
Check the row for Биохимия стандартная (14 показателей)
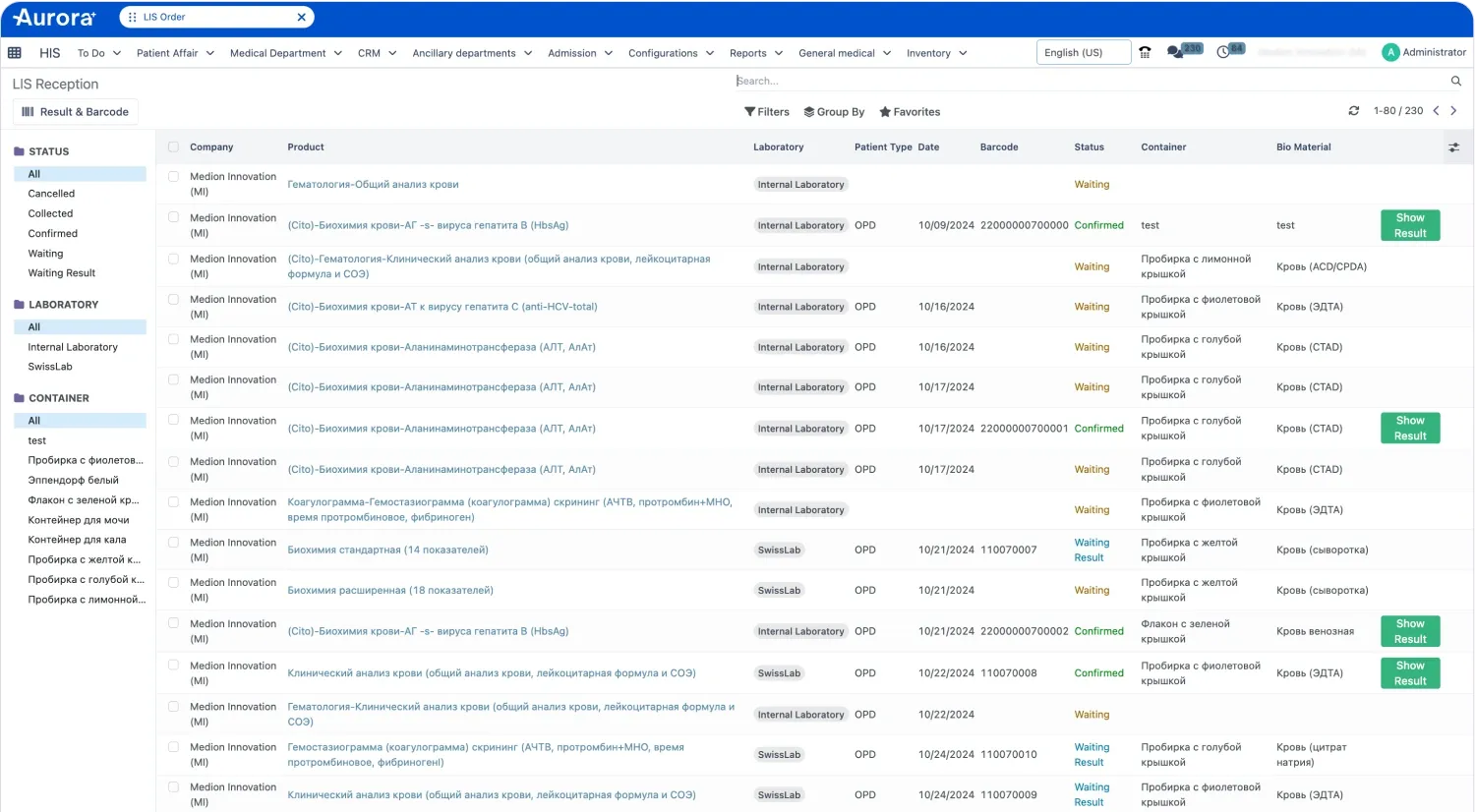(173, 543)
